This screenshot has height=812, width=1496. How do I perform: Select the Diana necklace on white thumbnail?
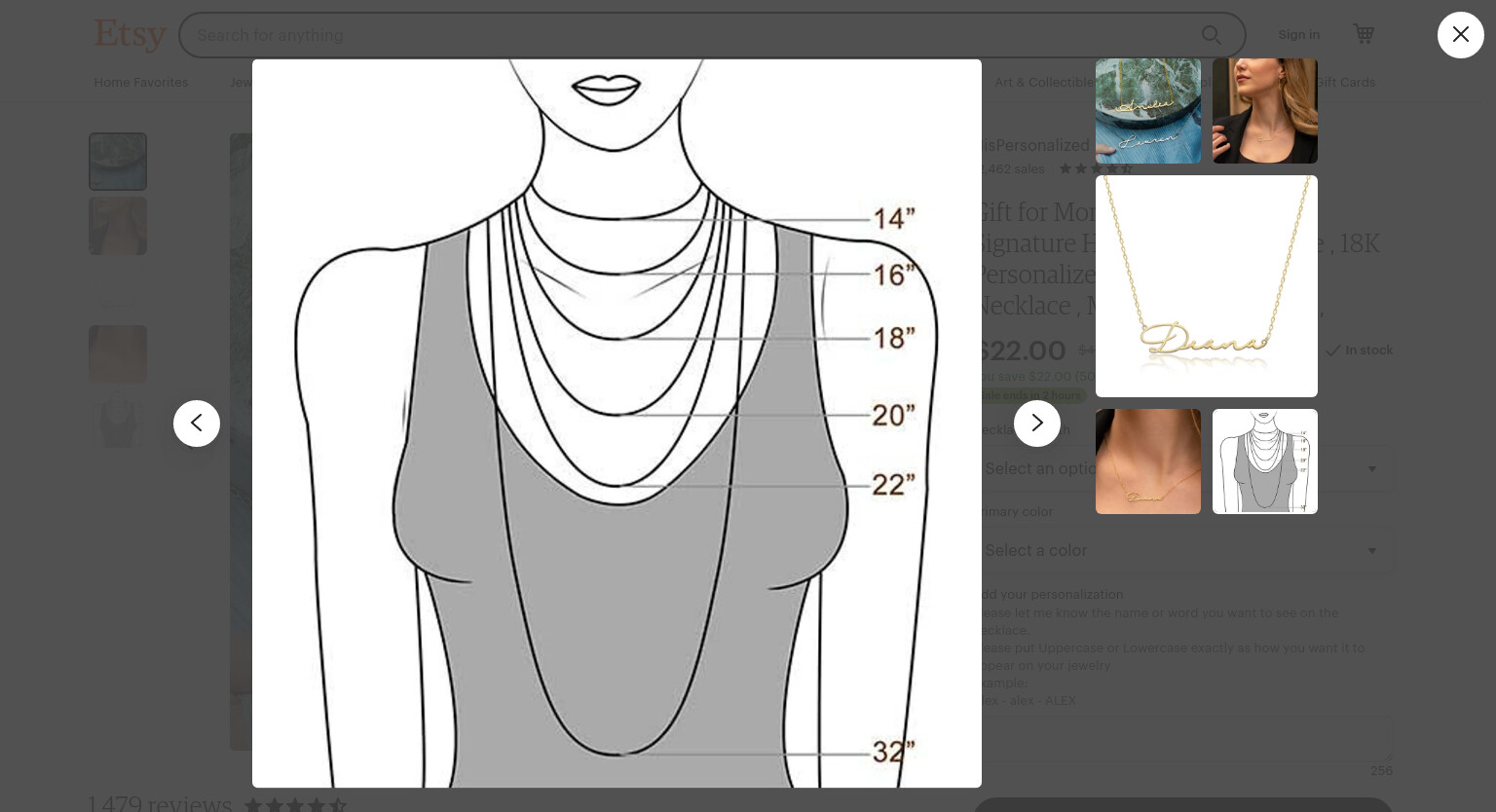[x=1207, y=286]
